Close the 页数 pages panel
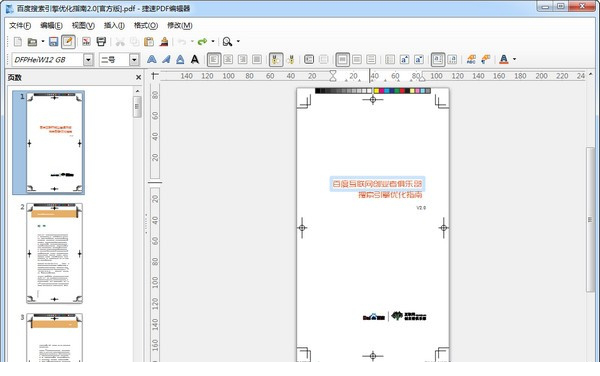Viewport: 600px width, 376px height. pos(139,77)
